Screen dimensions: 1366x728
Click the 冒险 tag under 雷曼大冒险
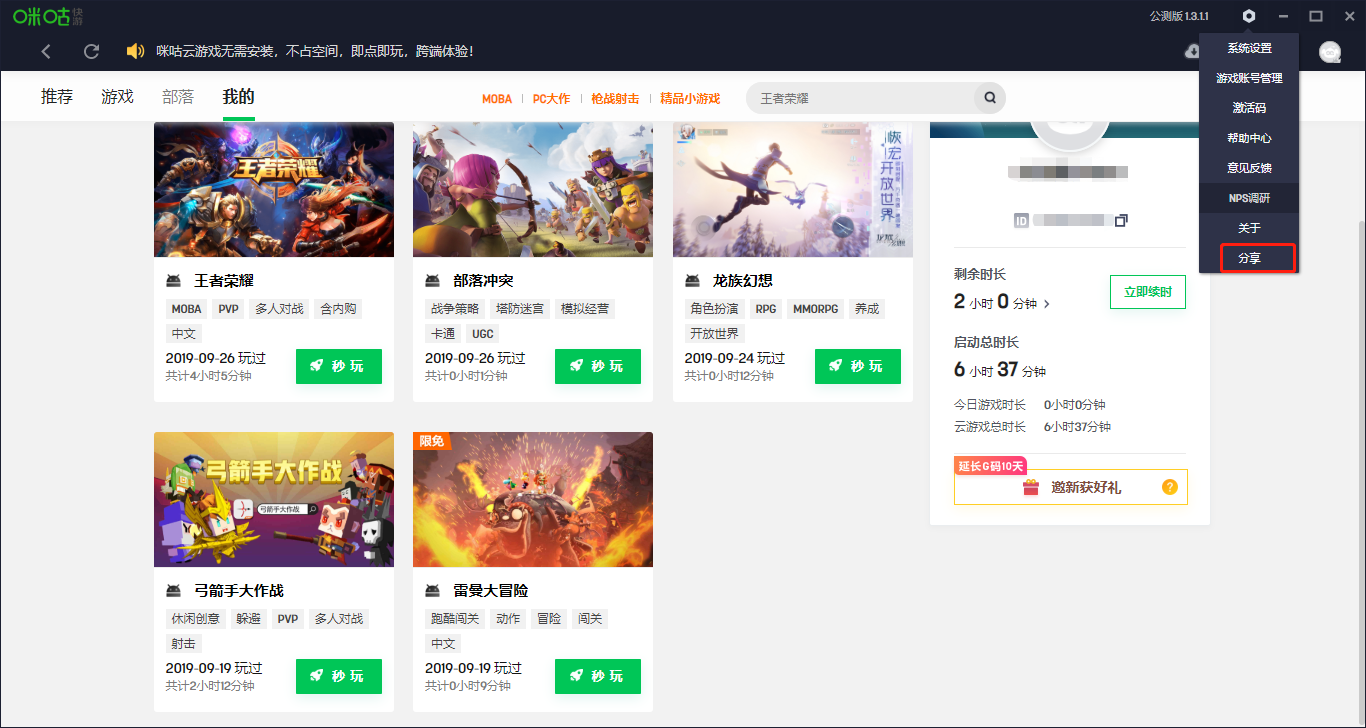(548, 619)
